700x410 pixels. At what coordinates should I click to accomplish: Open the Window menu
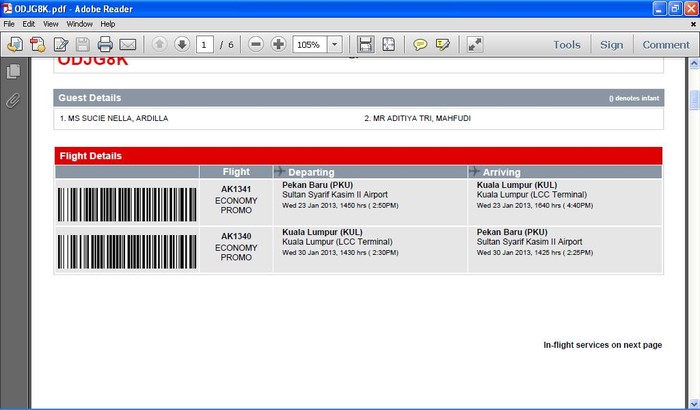[x=79, y=24]
